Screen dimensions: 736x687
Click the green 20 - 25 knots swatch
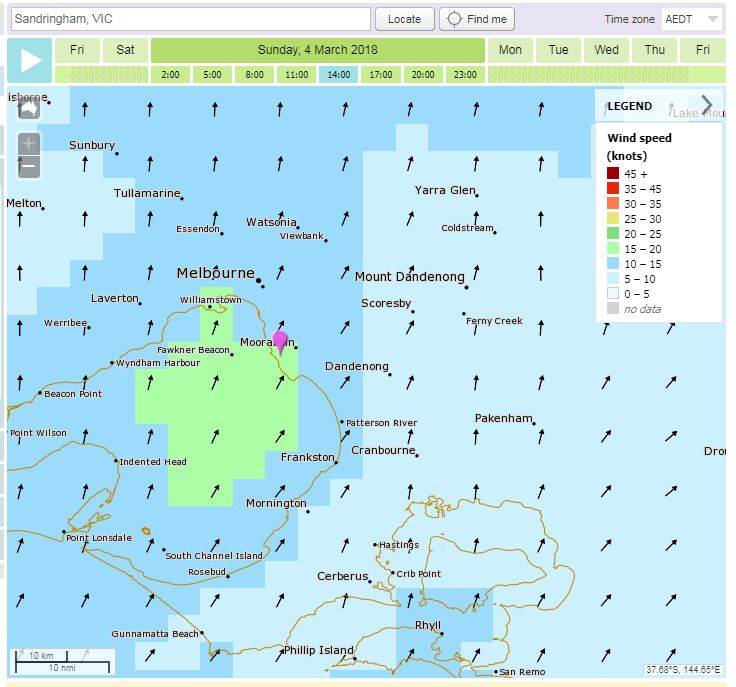[613, 234]
